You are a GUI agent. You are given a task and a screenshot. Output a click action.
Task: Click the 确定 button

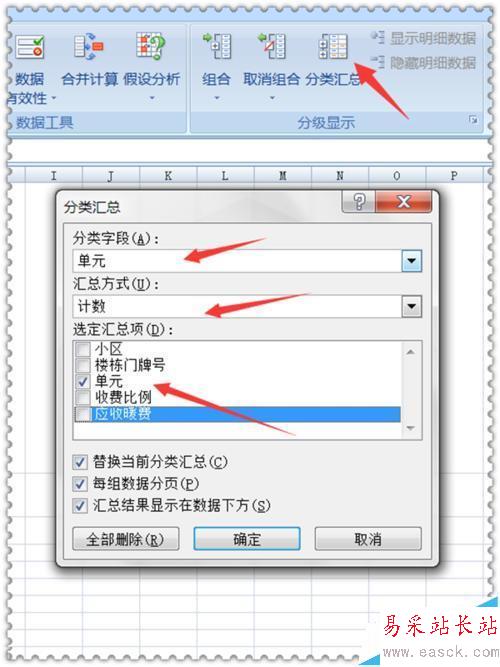tap(247, 539)
